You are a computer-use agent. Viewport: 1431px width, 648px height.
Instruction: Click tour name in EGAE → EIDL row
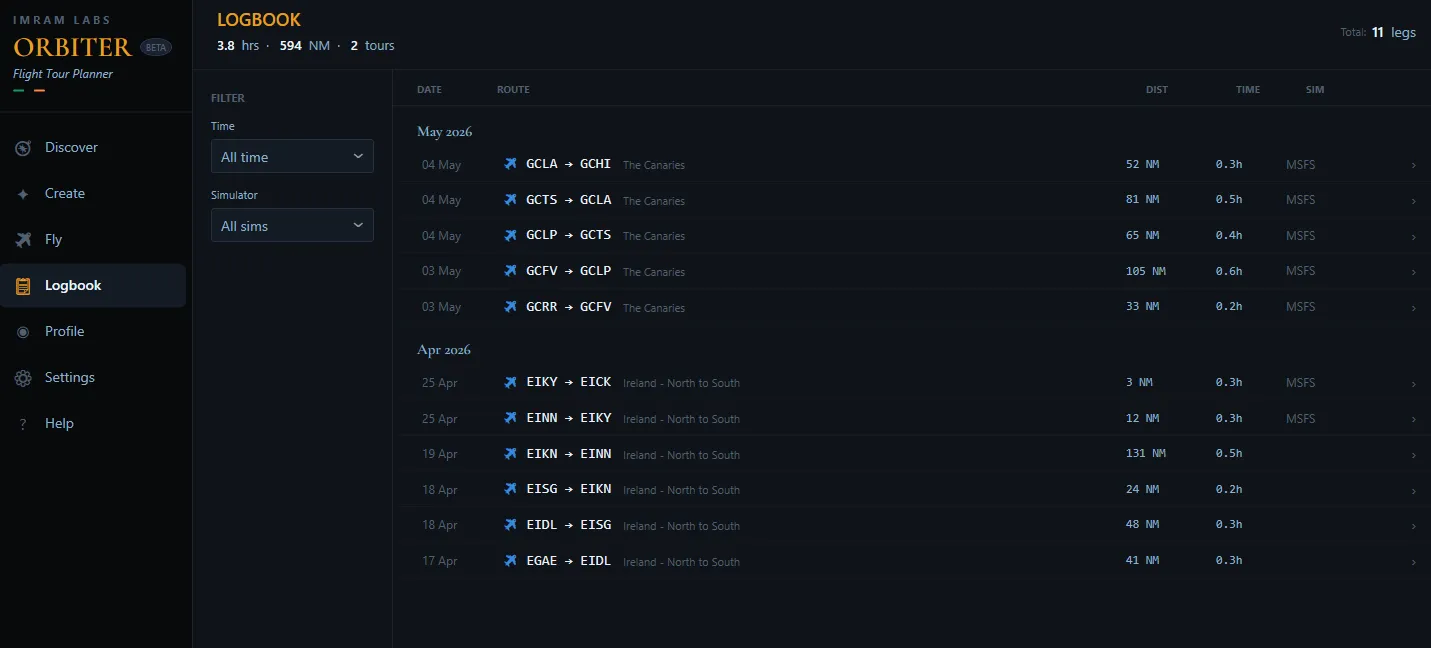coord(681,562)
